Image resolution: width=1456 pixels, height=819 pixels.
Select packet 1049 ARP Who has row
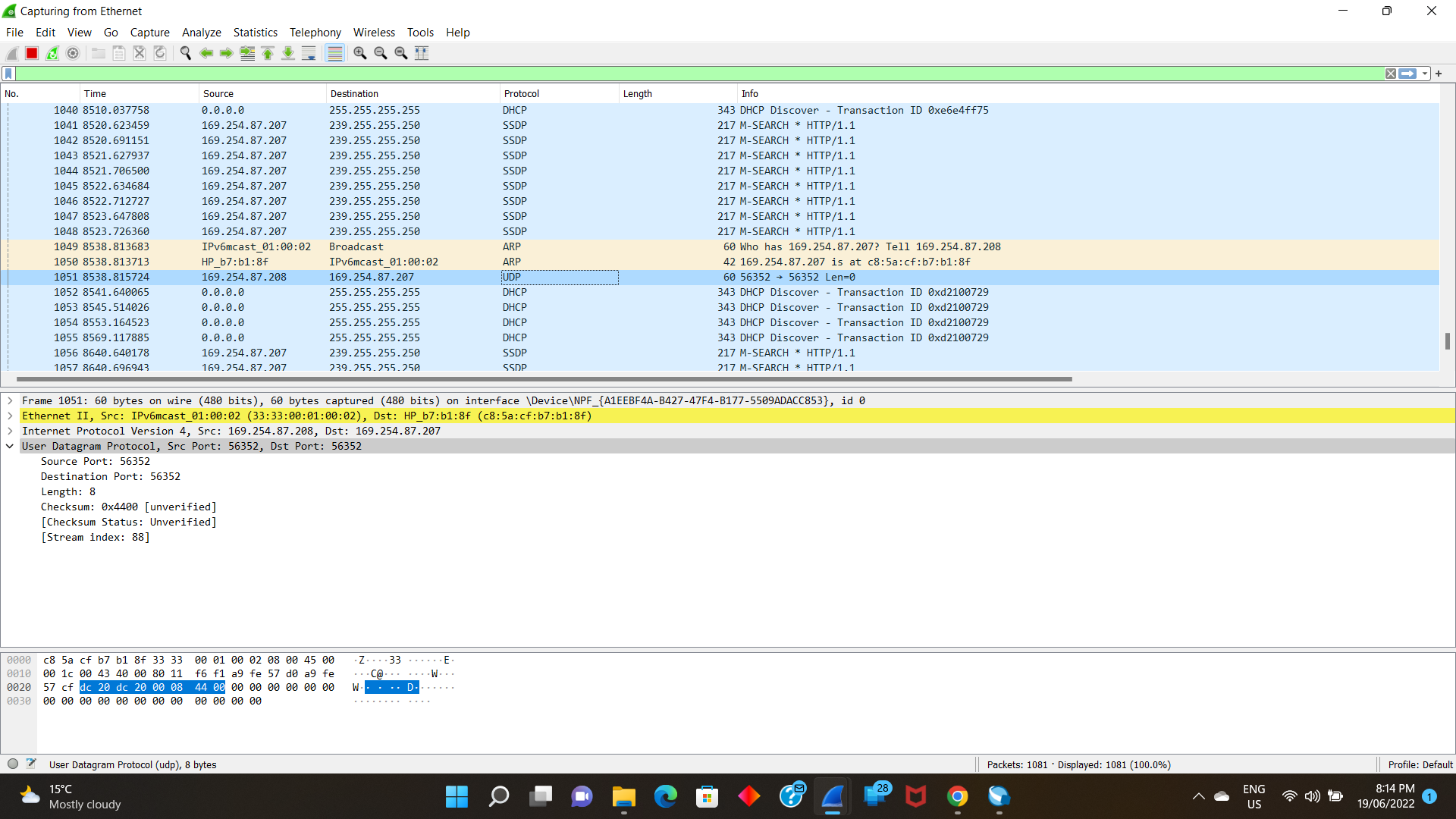coord(720,246)
